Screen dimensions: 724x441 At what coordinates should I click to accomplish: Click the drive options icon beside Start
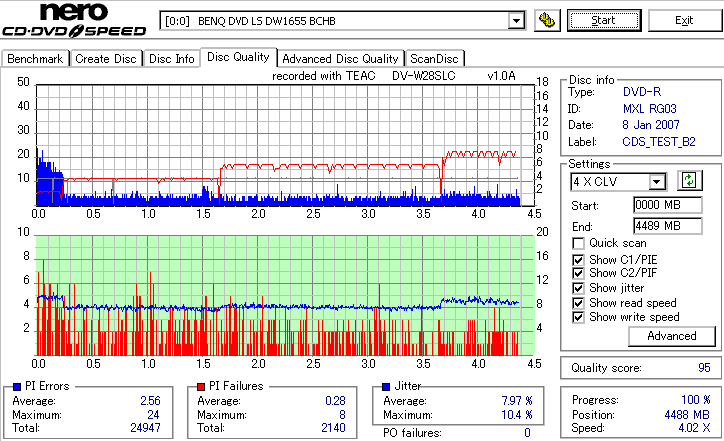547,20
